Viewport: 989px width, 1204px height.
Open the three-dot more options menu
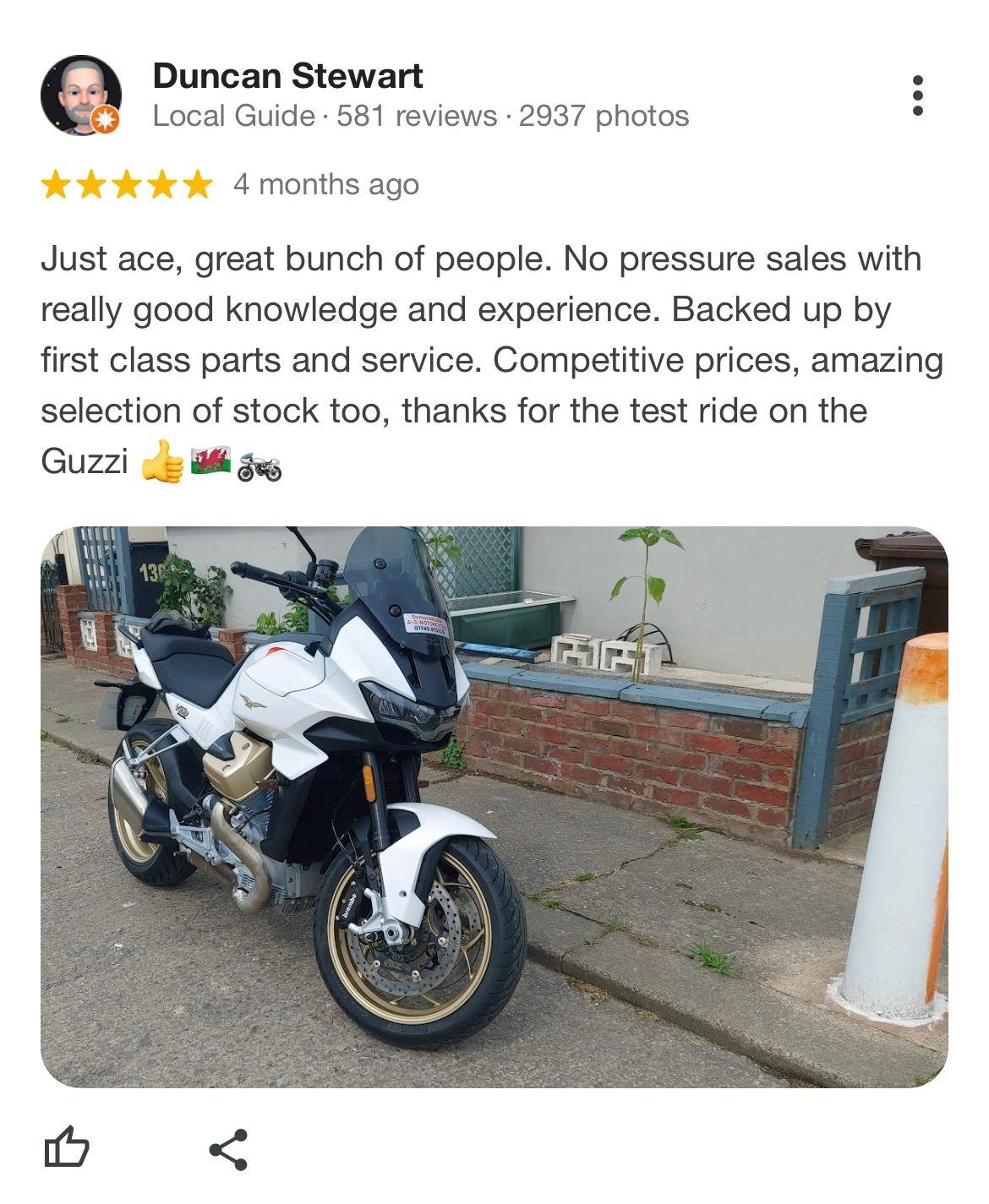918,95
